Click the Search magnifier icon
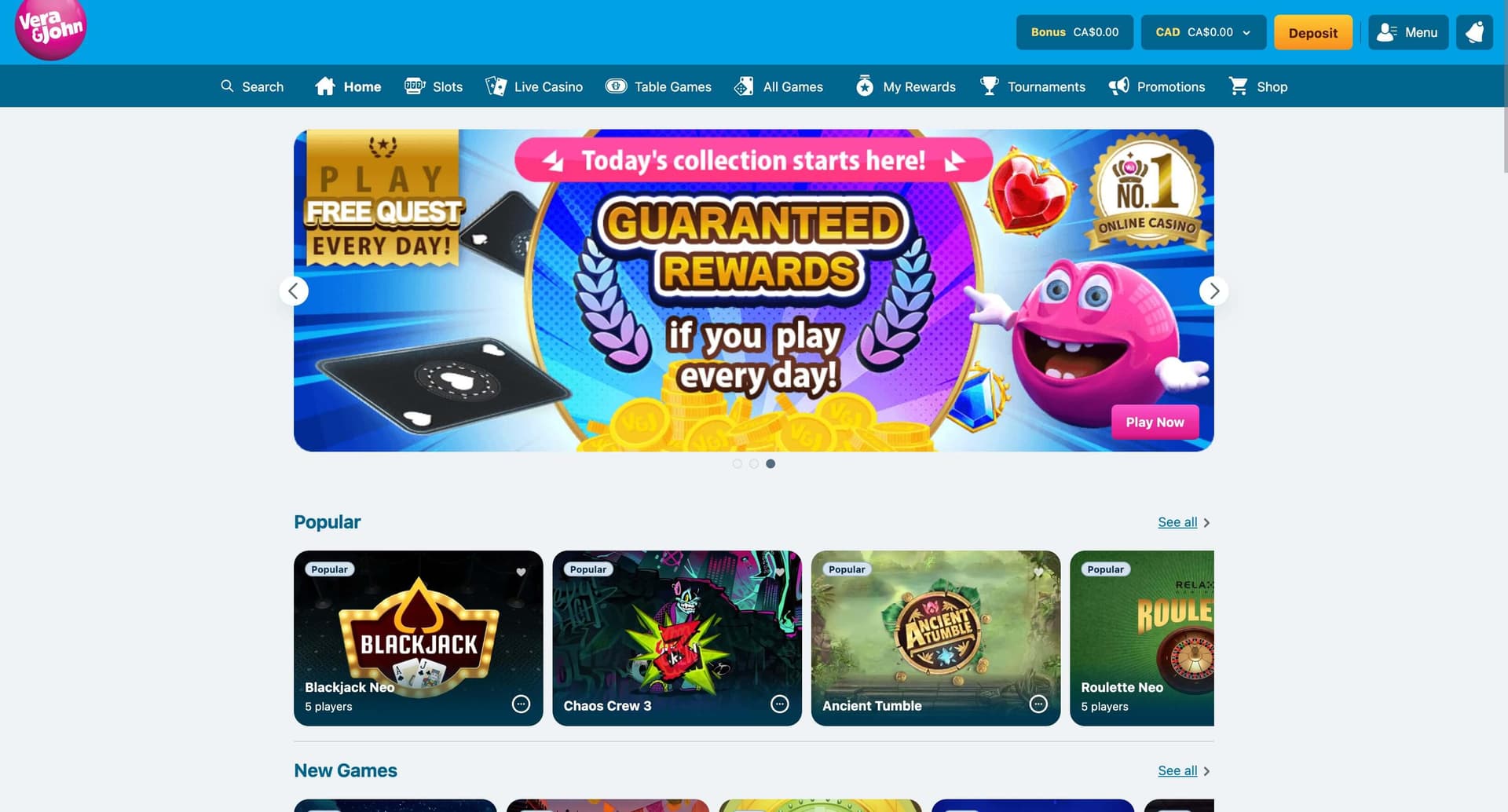 click(x=227, y=86)
